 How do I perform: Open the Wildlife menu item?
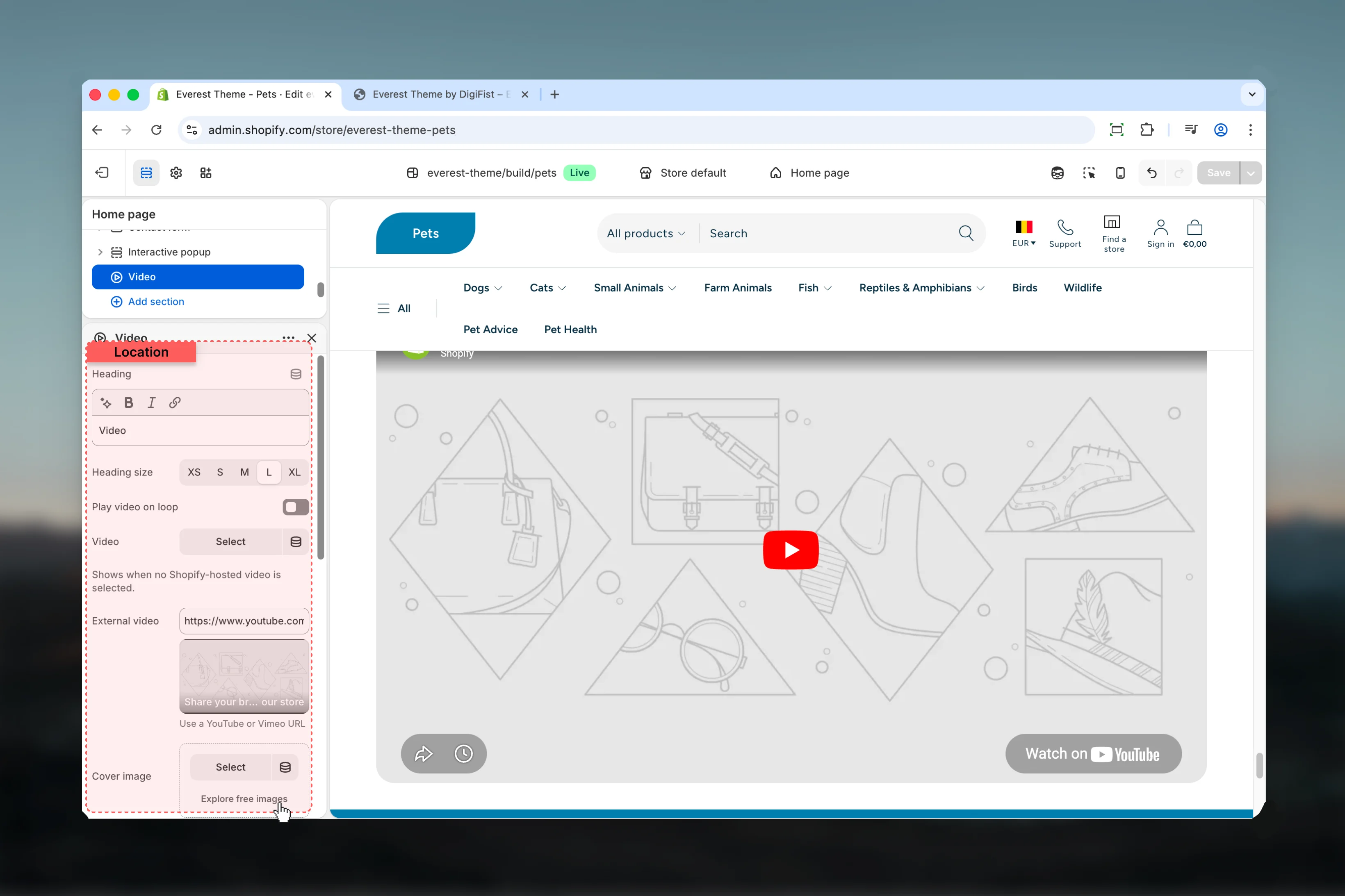point(1083,287)
